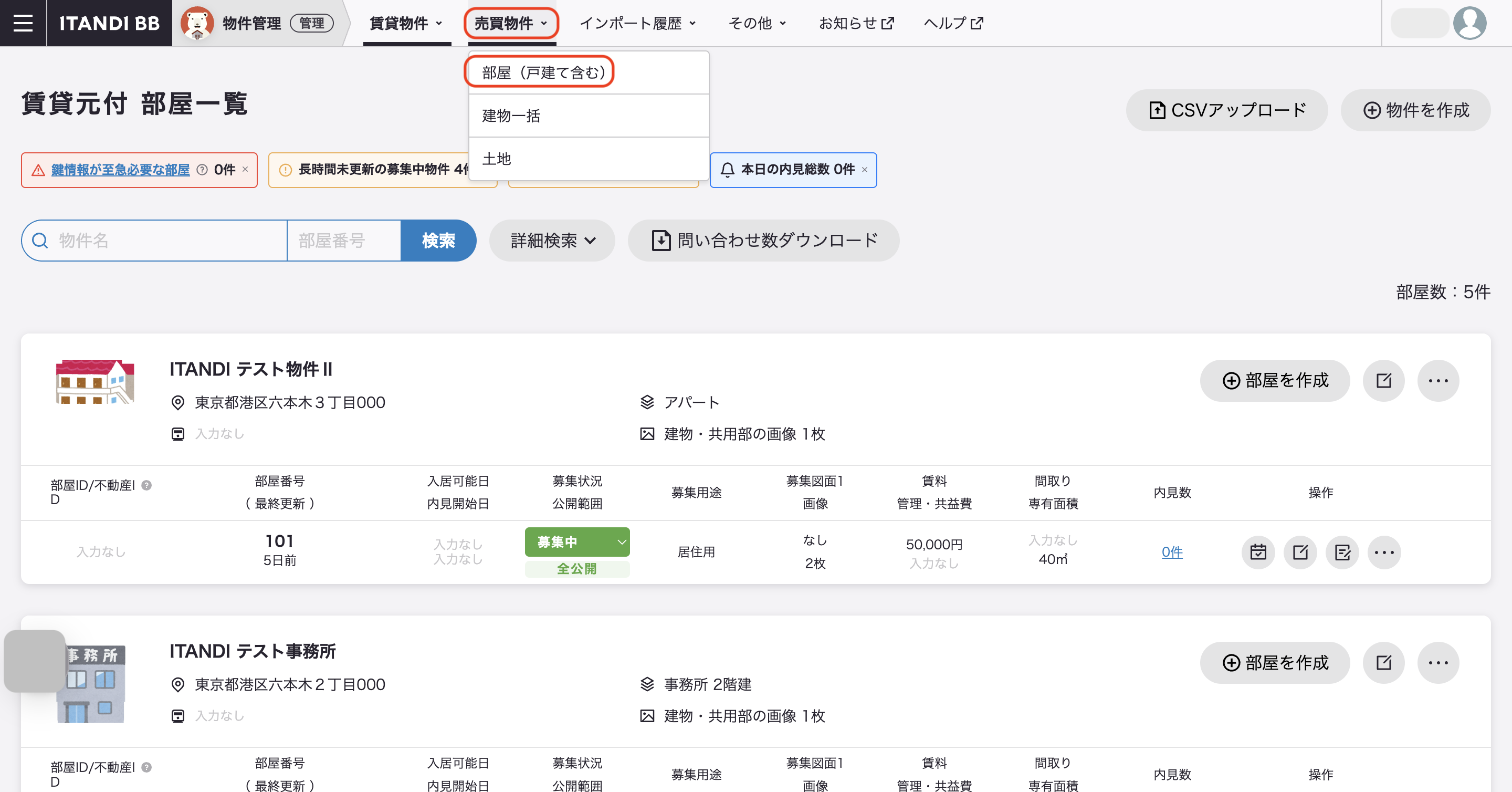The height and width of the screenshot is (792, 1512).
Task: Click the 管理 badge
Action: 312,23
